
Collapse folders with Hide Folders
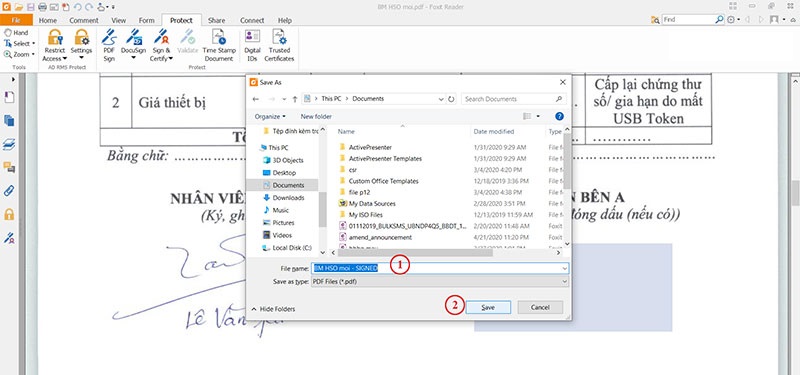click(x=273, y=309)
